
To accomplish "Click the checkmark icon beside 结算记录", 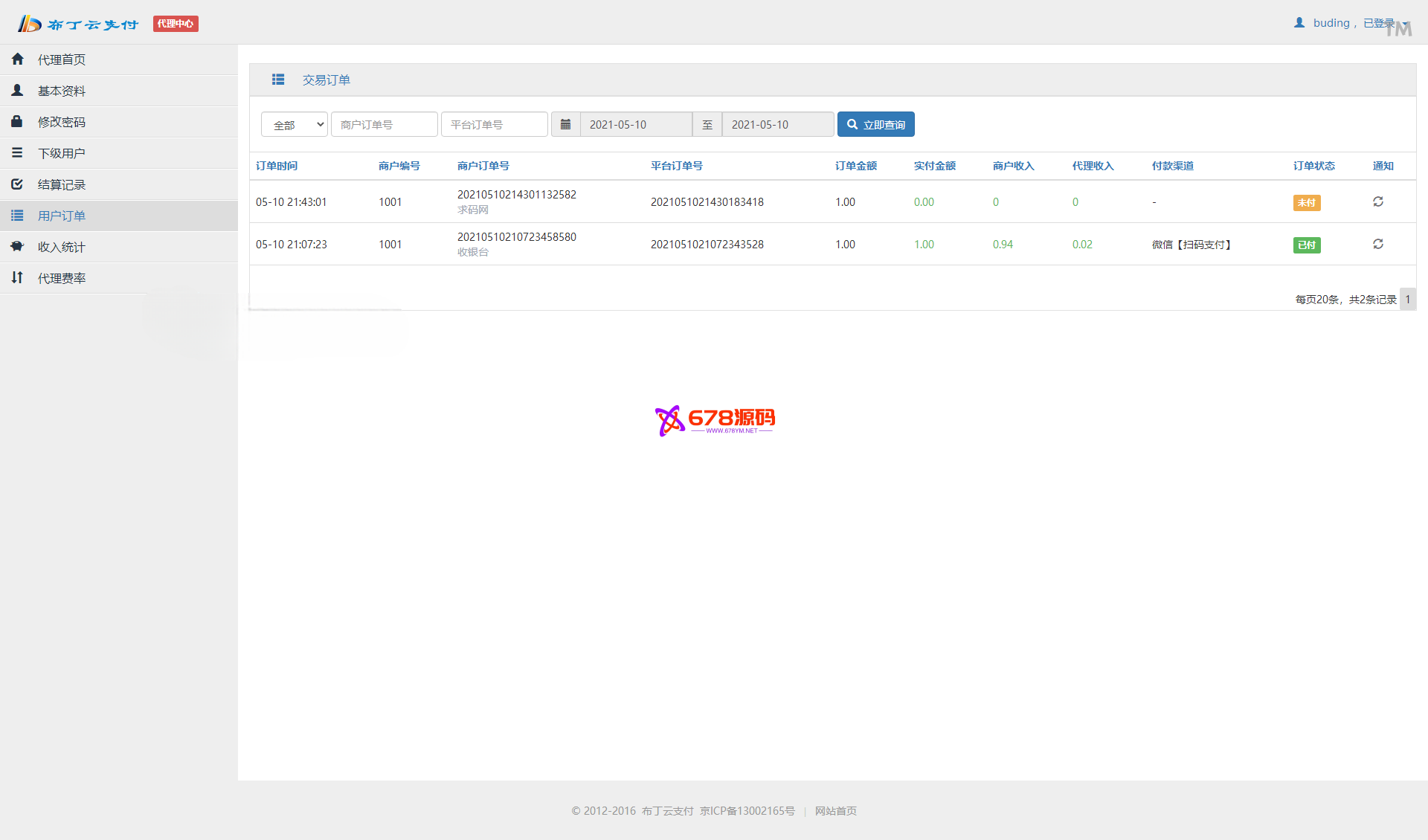I will click(x=17, y=184).
